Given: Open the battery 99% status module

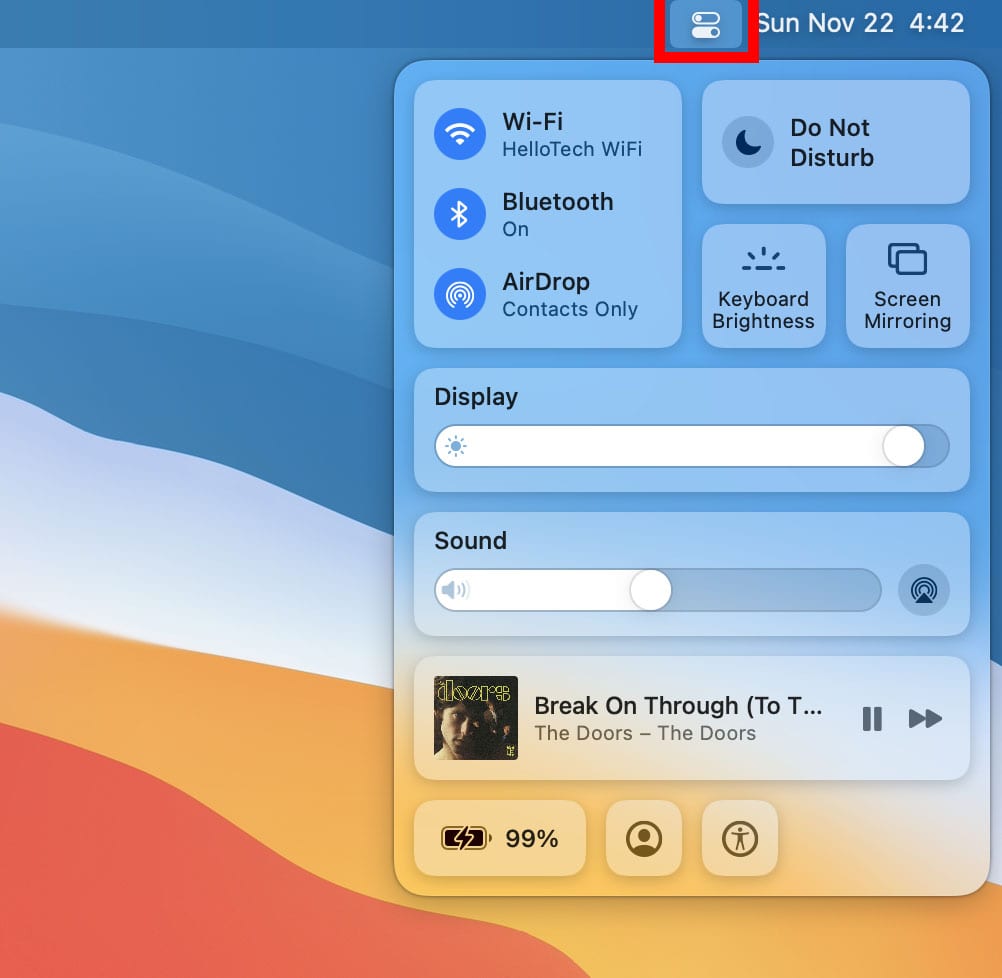Looking at the screenshot, I should [x=500, y=838].
